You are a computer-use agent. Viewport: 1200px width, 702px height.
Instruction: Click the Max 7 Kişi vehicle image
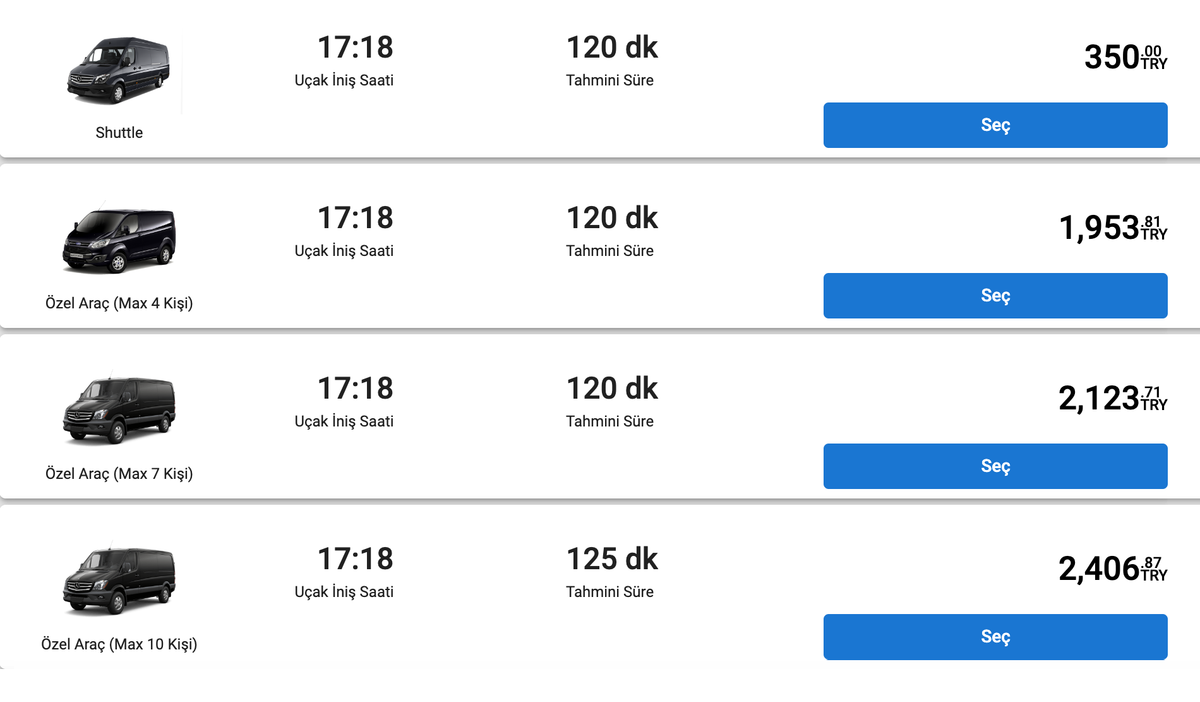pyautogui.click(x=119, y=411)
